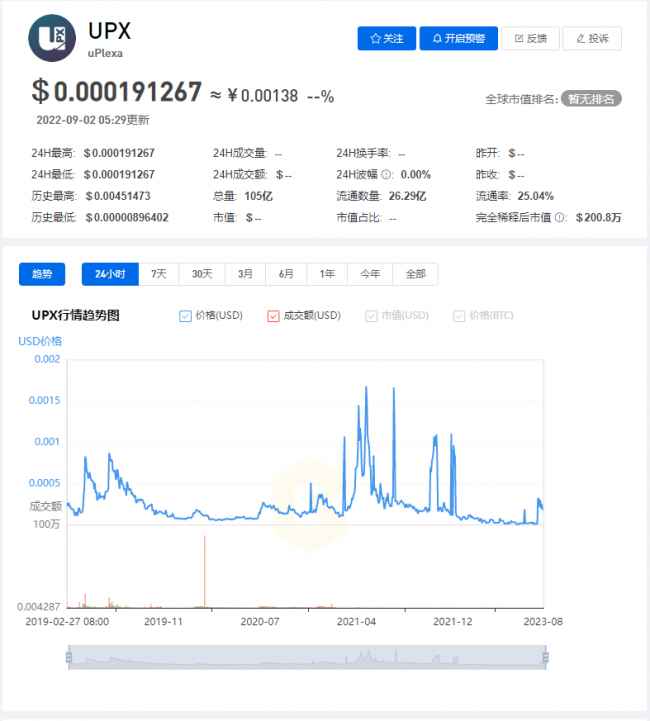Select the 趋势 trend button
This screenshot has height=721, width=650.
point(42,274)
